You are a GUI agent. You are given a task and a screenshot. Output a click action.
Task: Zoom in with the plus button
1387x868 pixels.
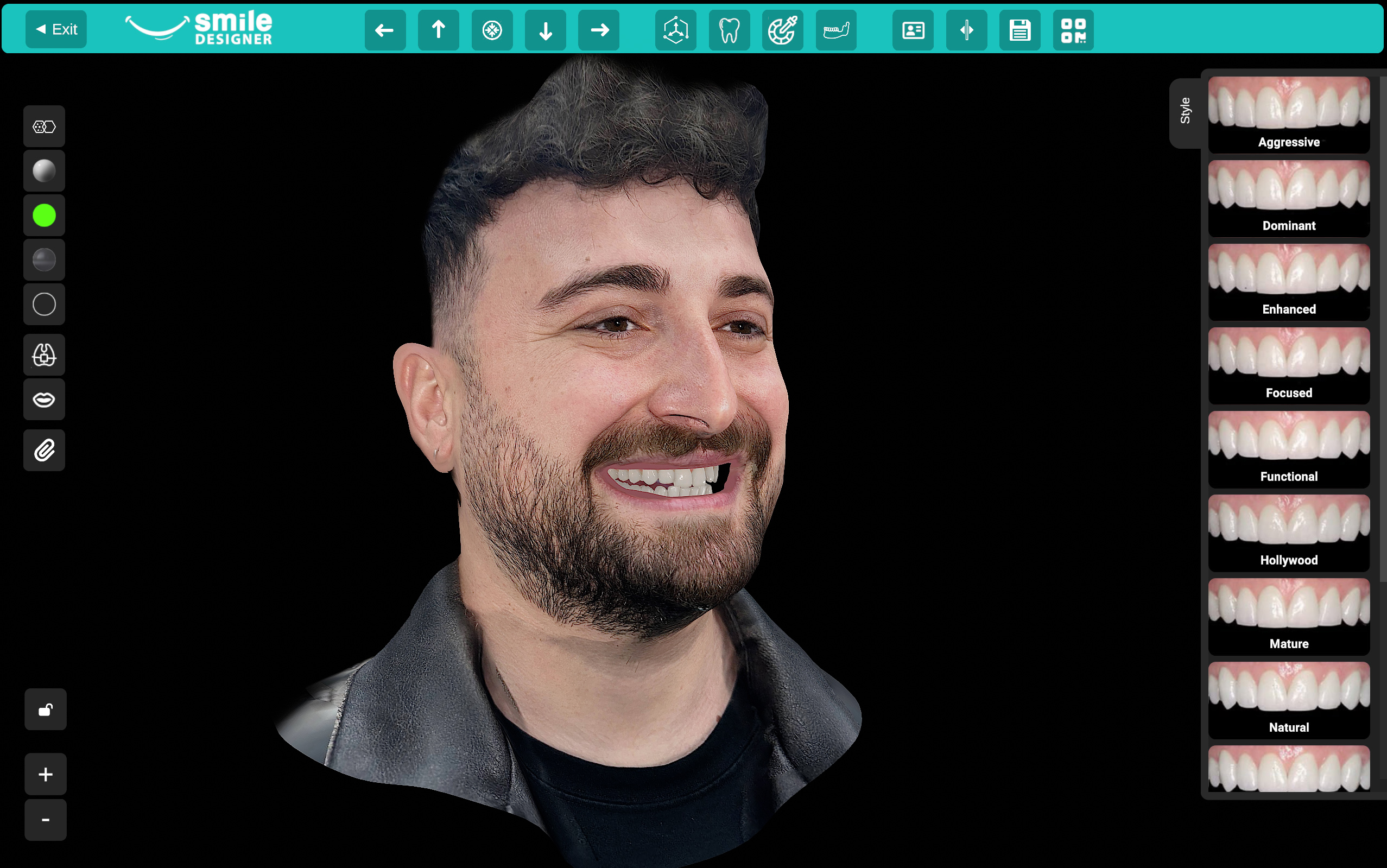(x=46, y=774)
